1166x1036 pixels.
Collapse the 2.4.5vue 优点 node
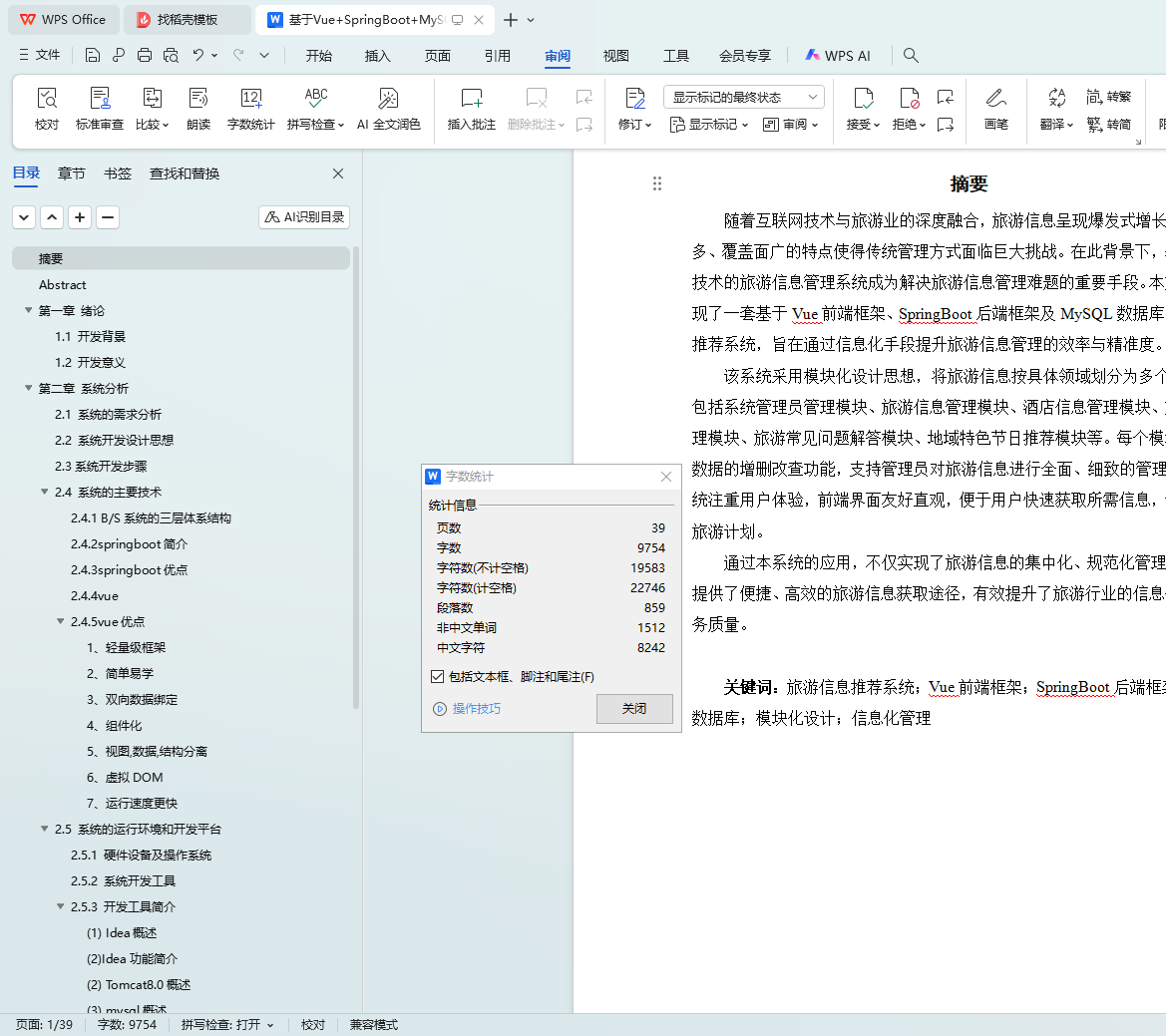coord(61,621)
